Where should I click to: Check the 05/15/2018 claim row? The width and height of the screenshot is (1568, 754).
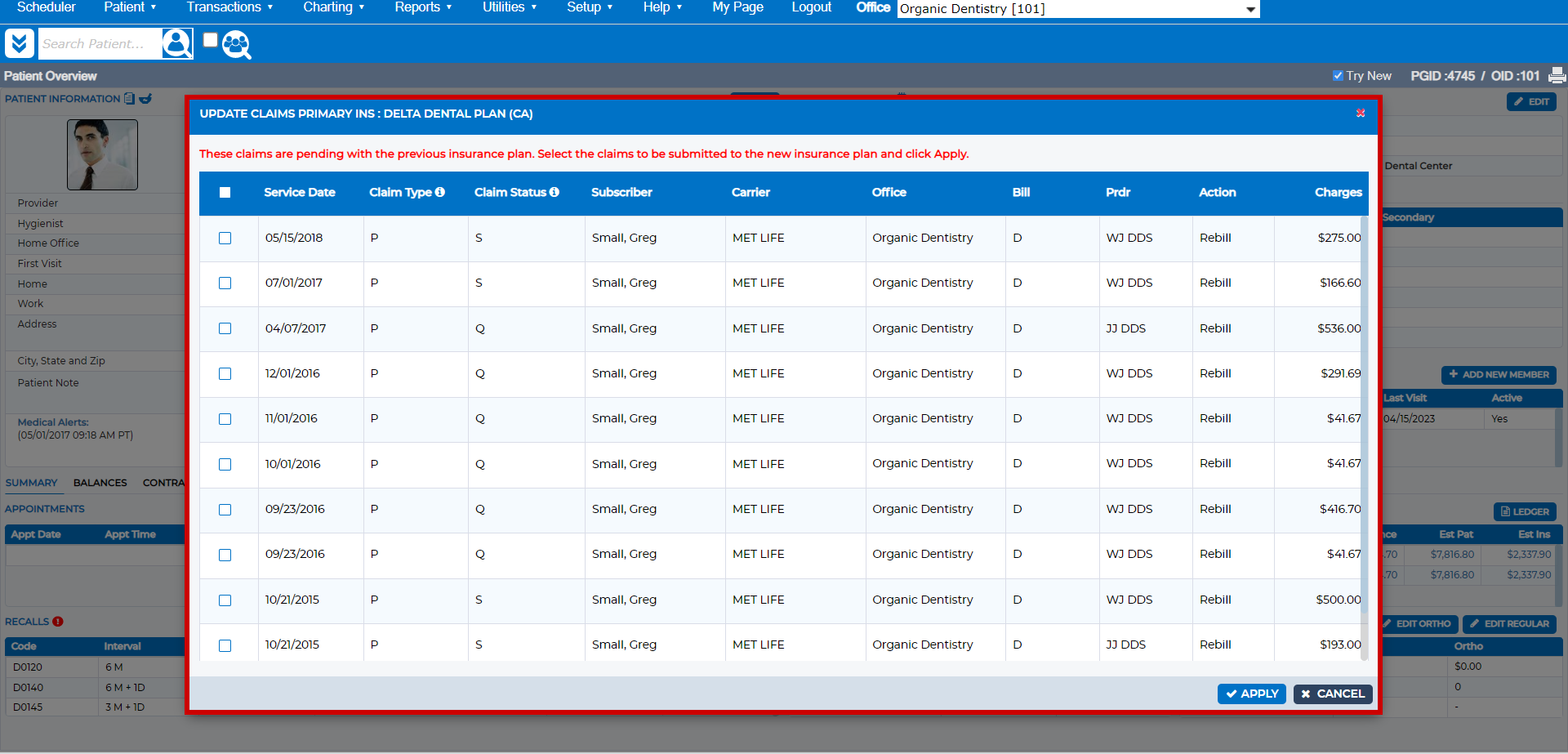tap(225, 239)
